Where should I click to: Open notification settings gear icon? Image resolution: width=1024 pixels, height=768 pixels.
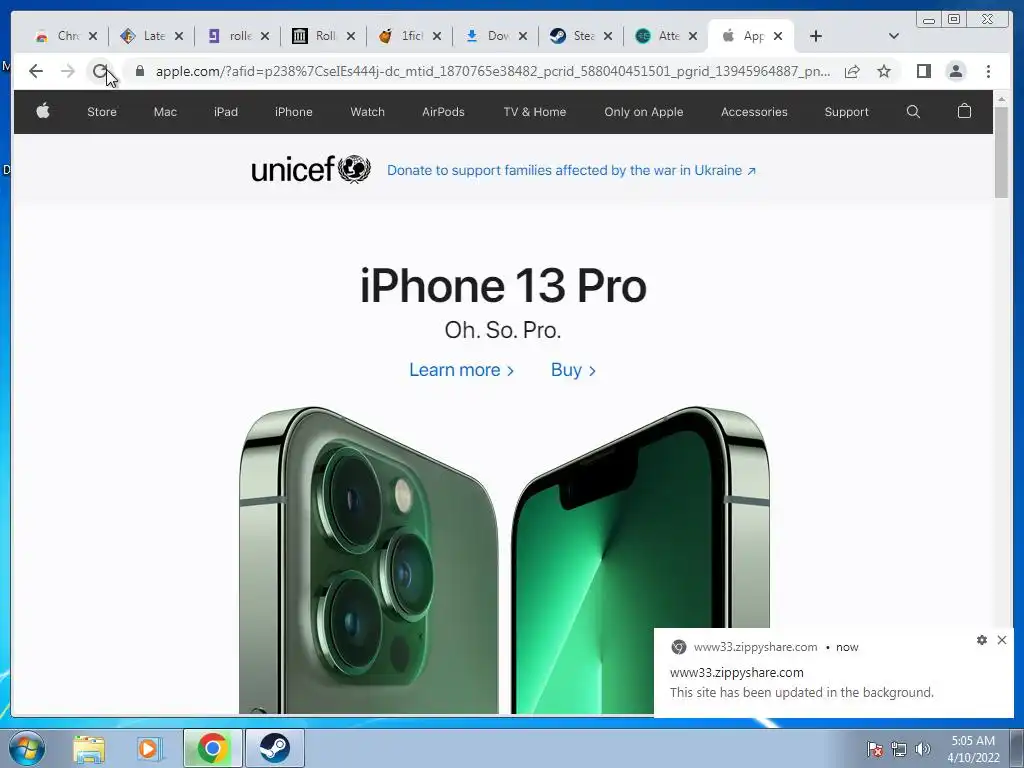(982, 640)
